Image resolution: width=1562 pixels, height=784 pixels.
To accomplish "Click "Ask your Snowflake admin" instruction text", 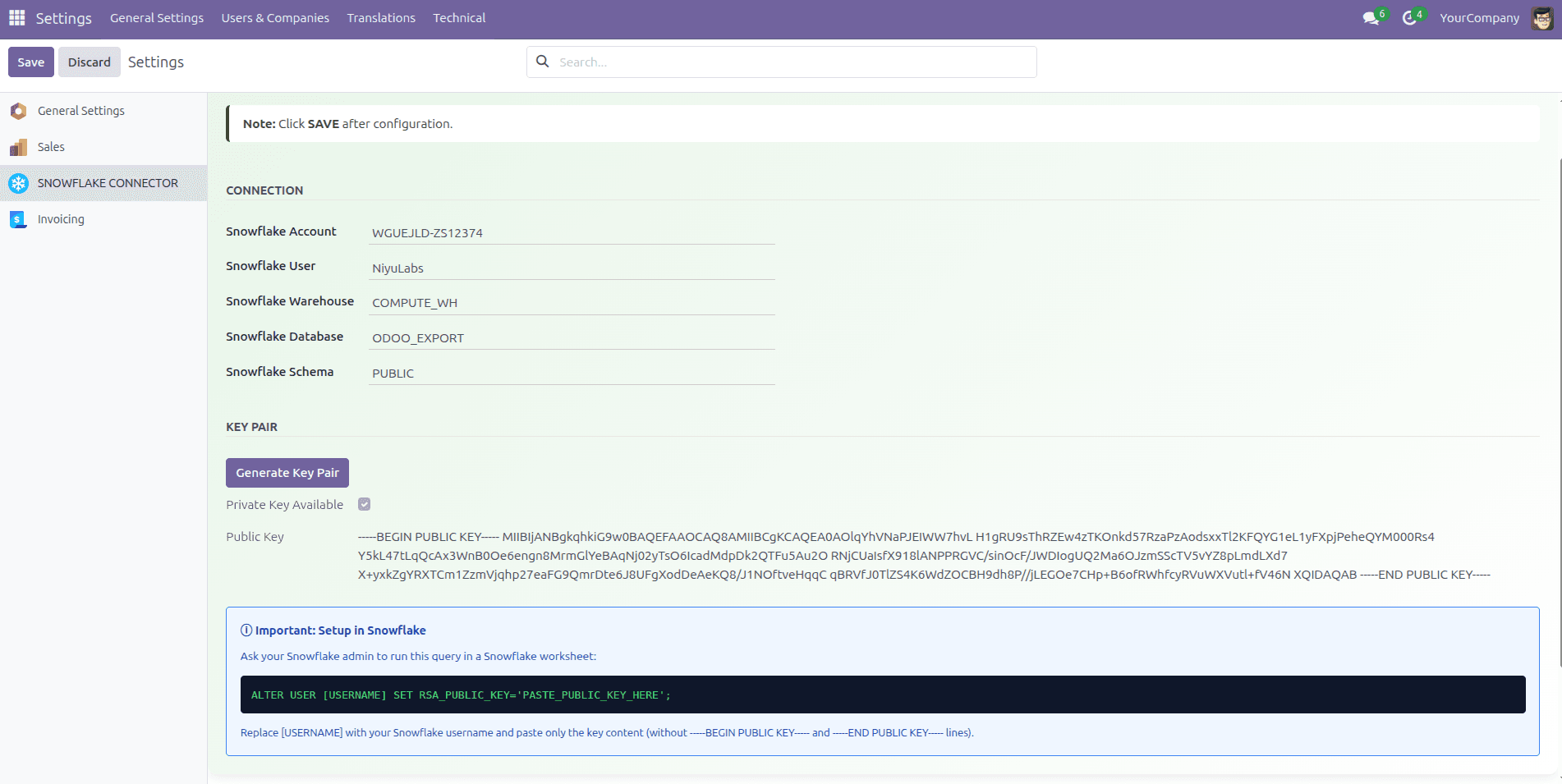I will [418, 657].
